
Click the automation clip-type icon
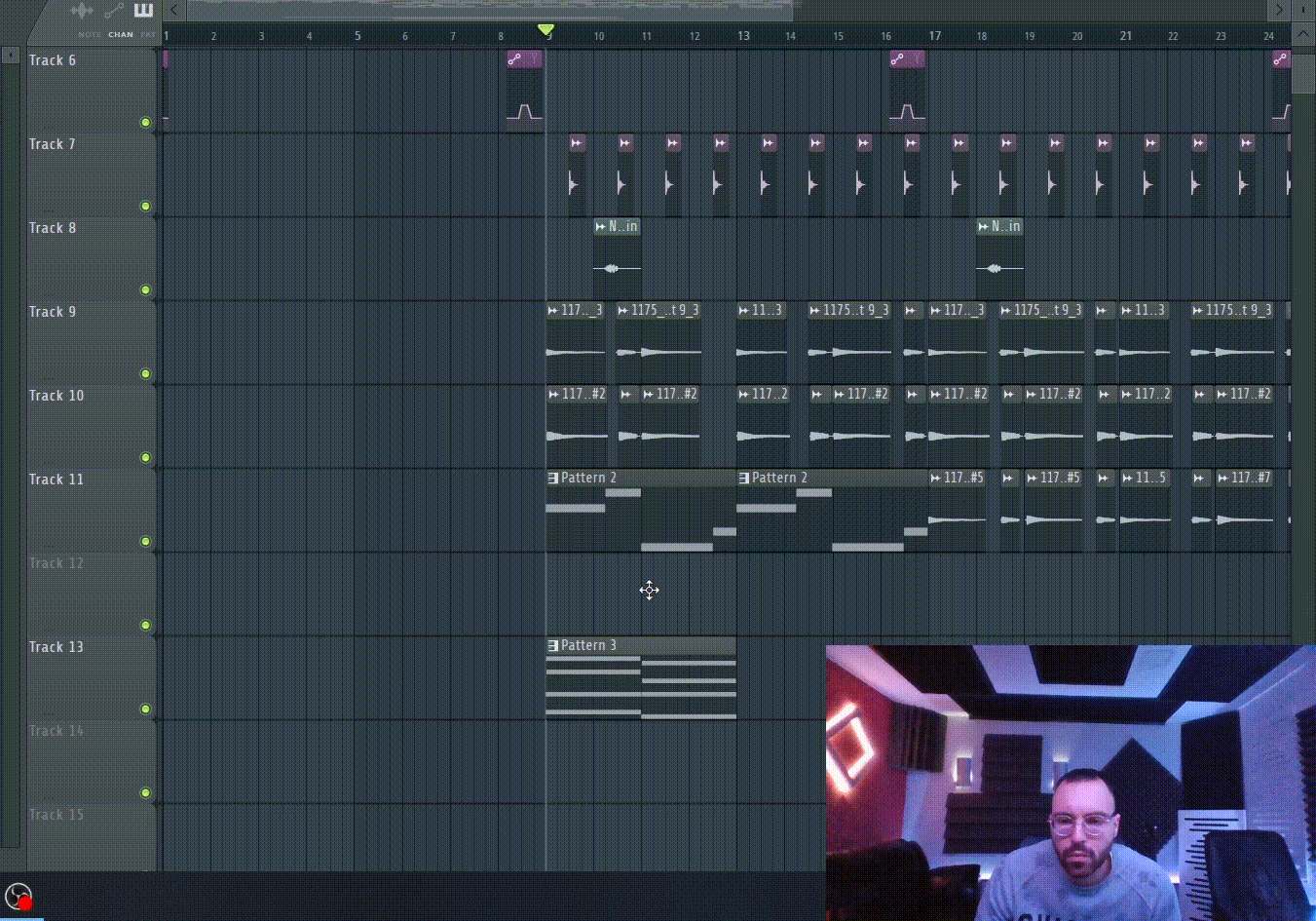[114, 11]
